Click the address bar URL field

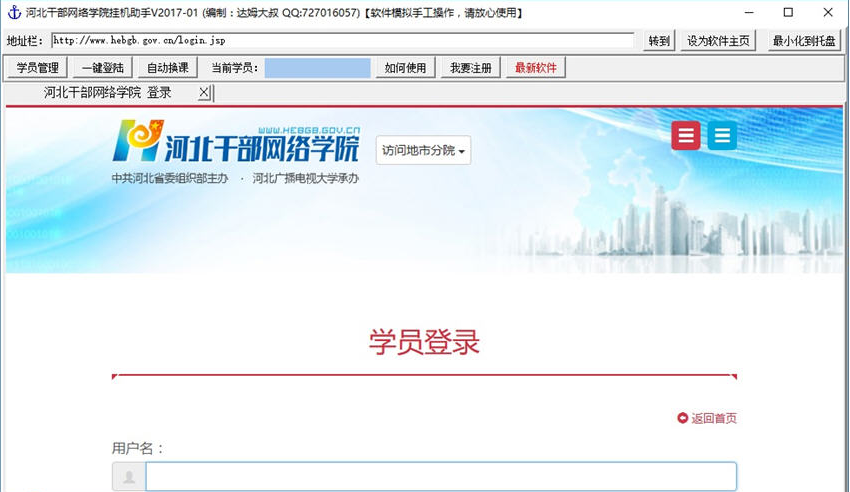[343, 41]
